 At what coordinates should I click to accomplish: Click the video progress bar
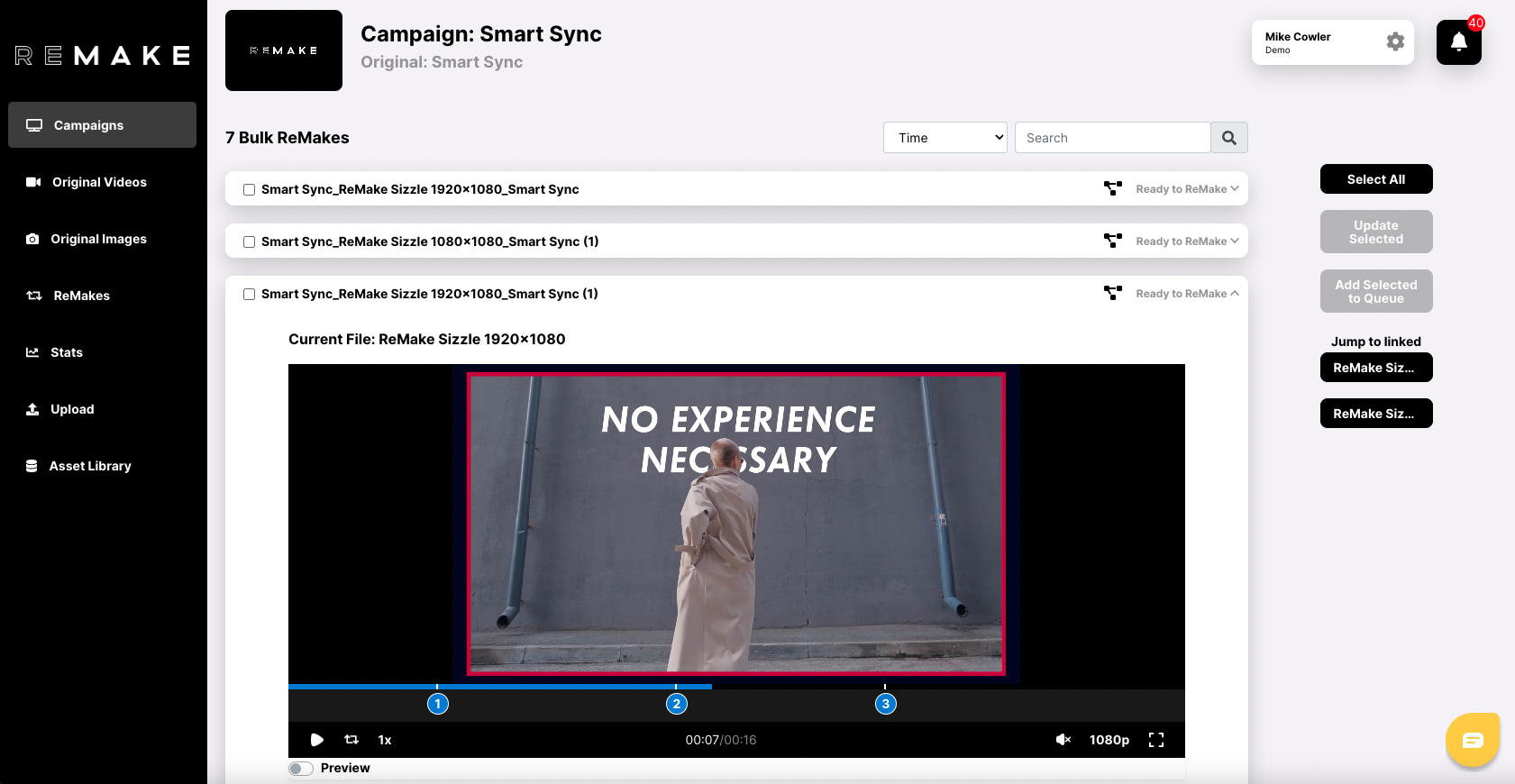tap(736, 687)
